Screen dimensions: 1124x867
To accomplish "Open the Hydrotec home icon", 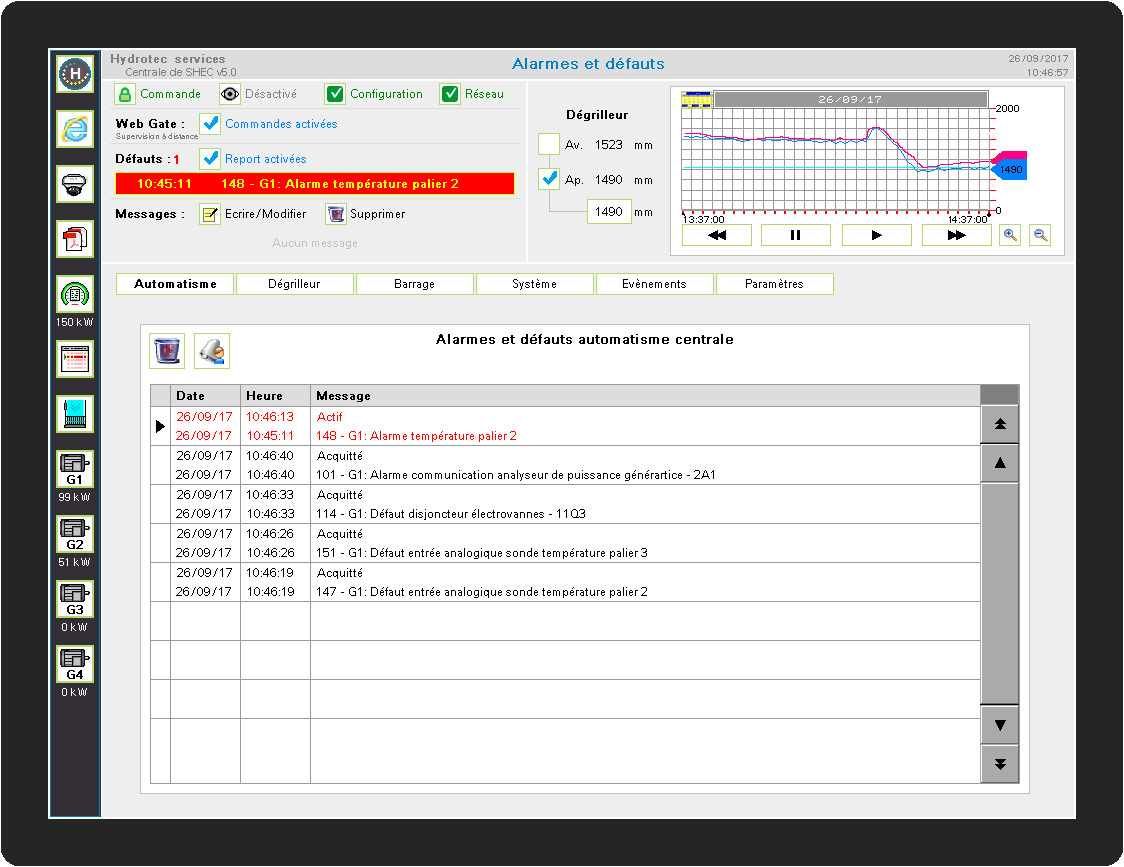I will pyautogui.click(x=75, y=74).
